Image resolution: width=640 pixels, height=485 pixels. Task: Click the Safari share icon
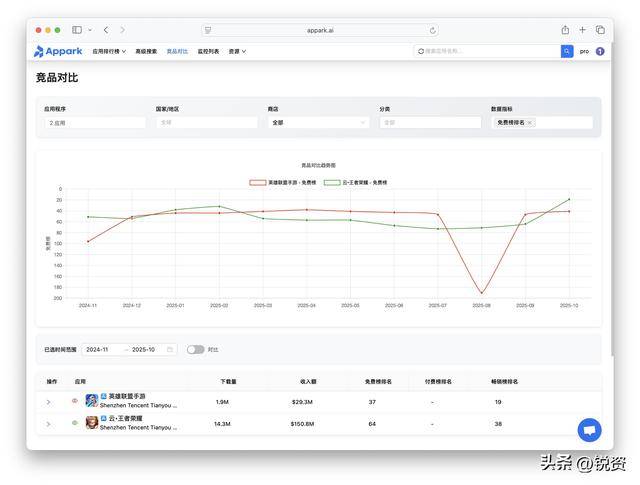pos(565,30)
